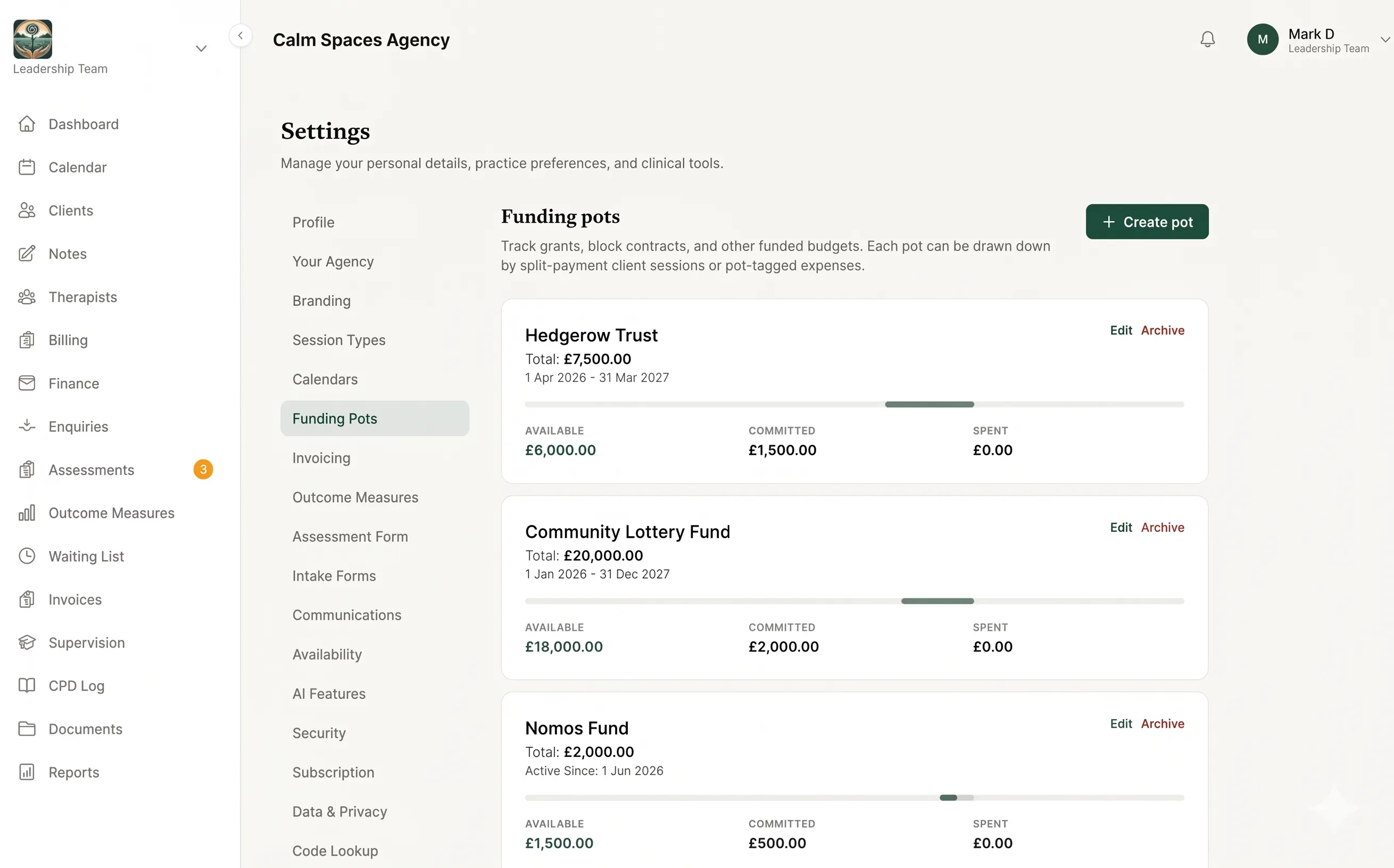
Task: Click Community Lottery Fund progress bar
Action: tap(854, 601)
